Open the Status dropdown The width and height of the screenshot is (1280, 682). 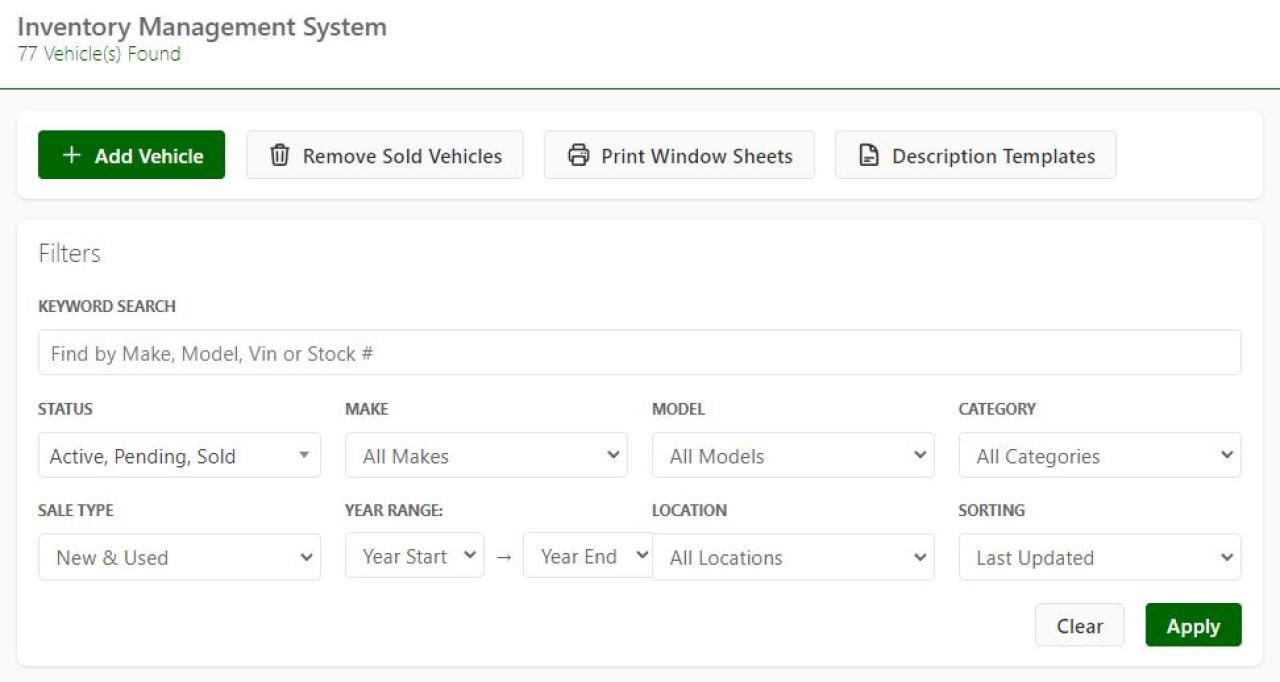[x=180, y=455]
